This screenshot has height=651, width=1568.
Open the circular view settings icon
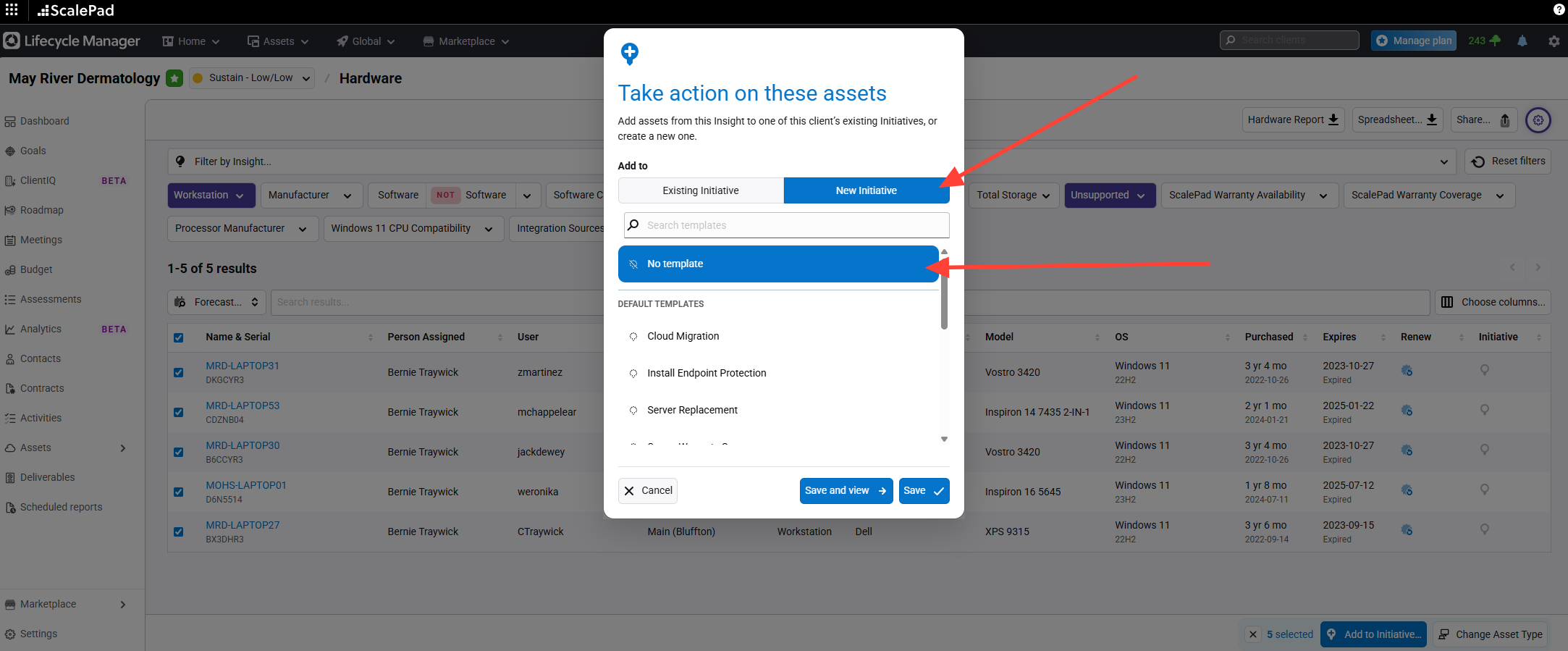tap(1538, 120)
